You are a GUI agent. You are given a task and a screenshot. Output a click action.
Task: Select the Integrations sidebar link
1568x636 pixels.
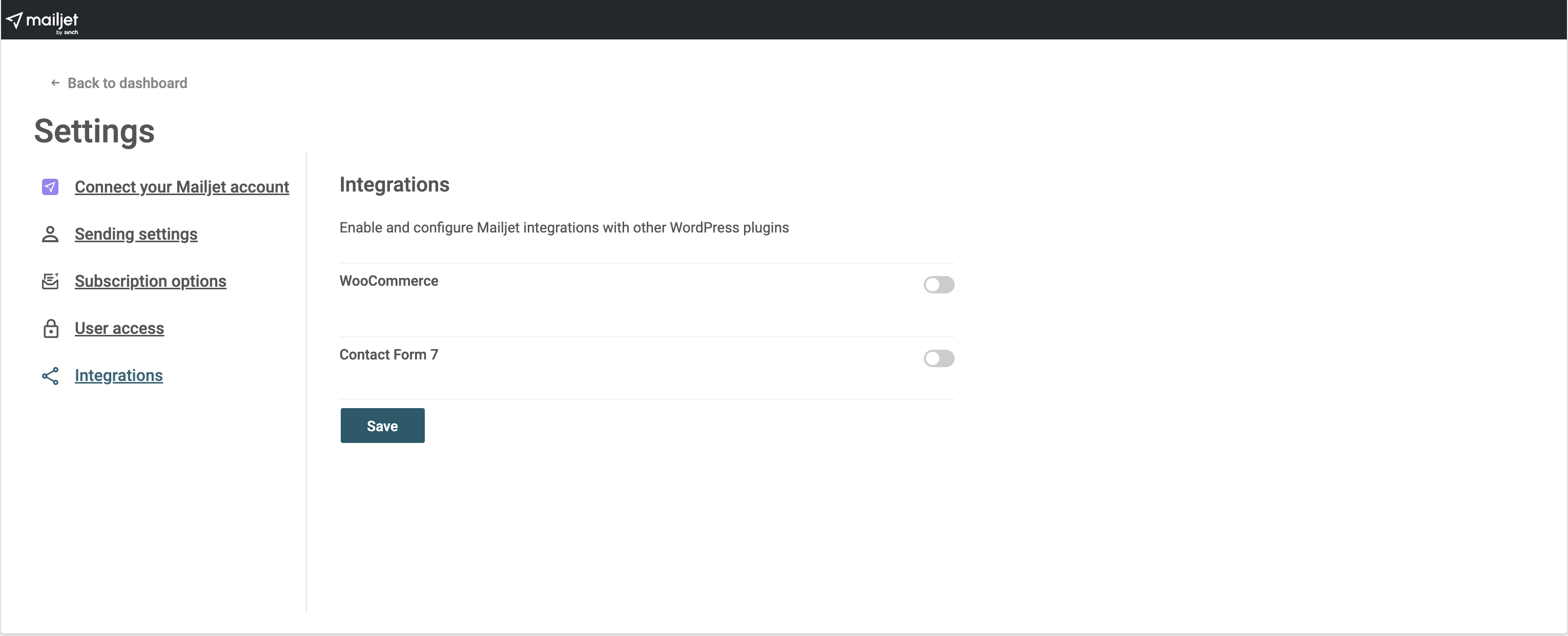coord(119,376)
